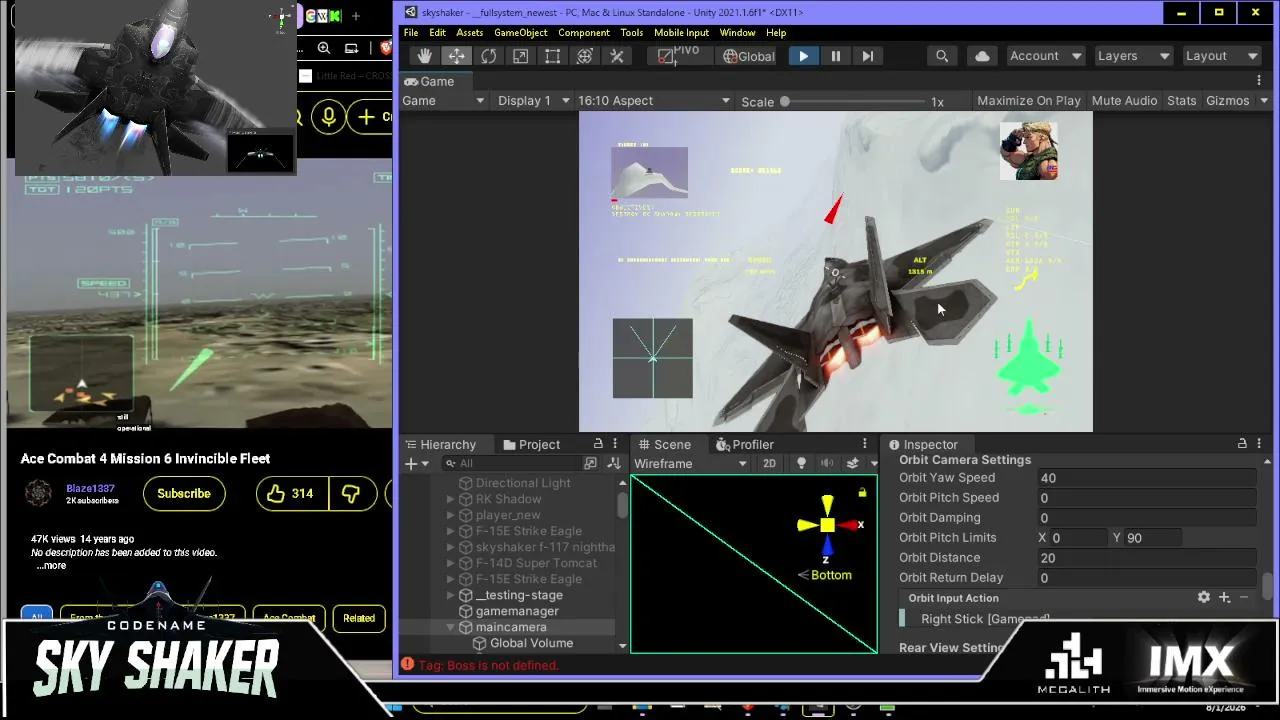Toggle Maximize On Play
The height and width of the screenshot is (720, 1280).
tap(1029, 101)
